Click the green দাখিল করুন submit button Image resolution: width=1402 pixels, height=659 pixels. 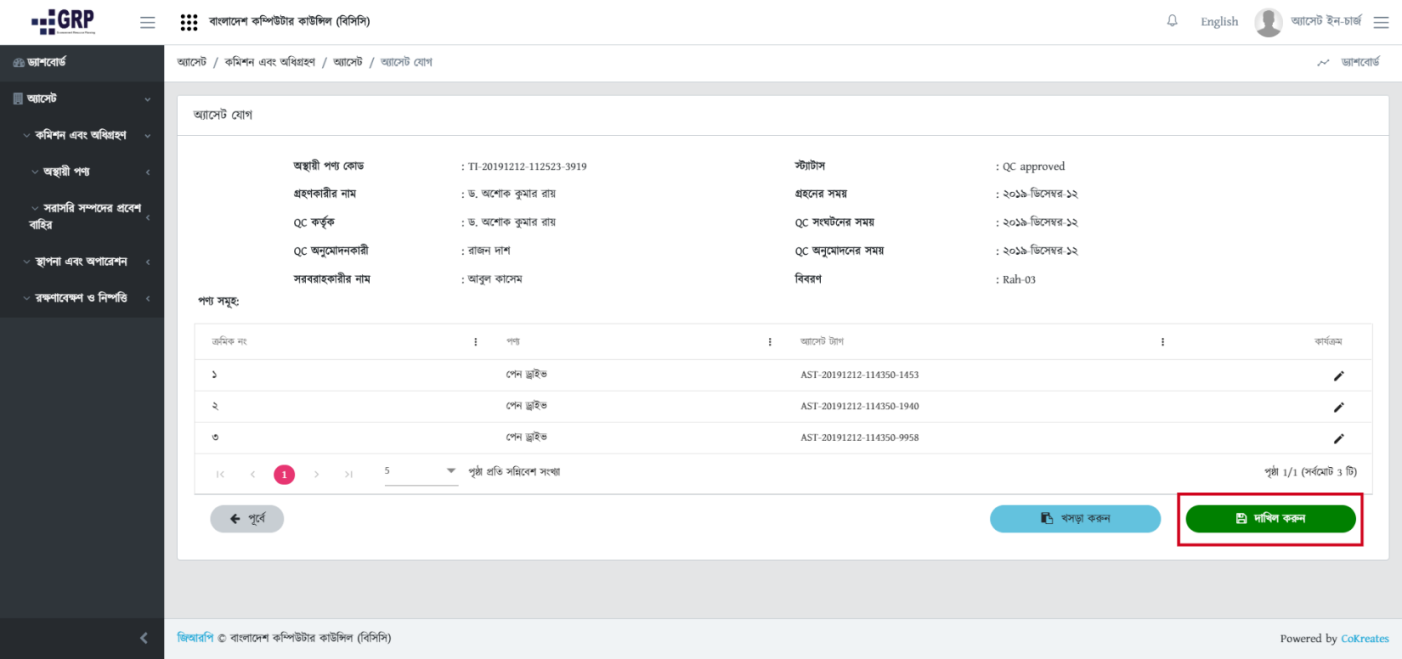pyautogui.click(x=1270, y=518)
